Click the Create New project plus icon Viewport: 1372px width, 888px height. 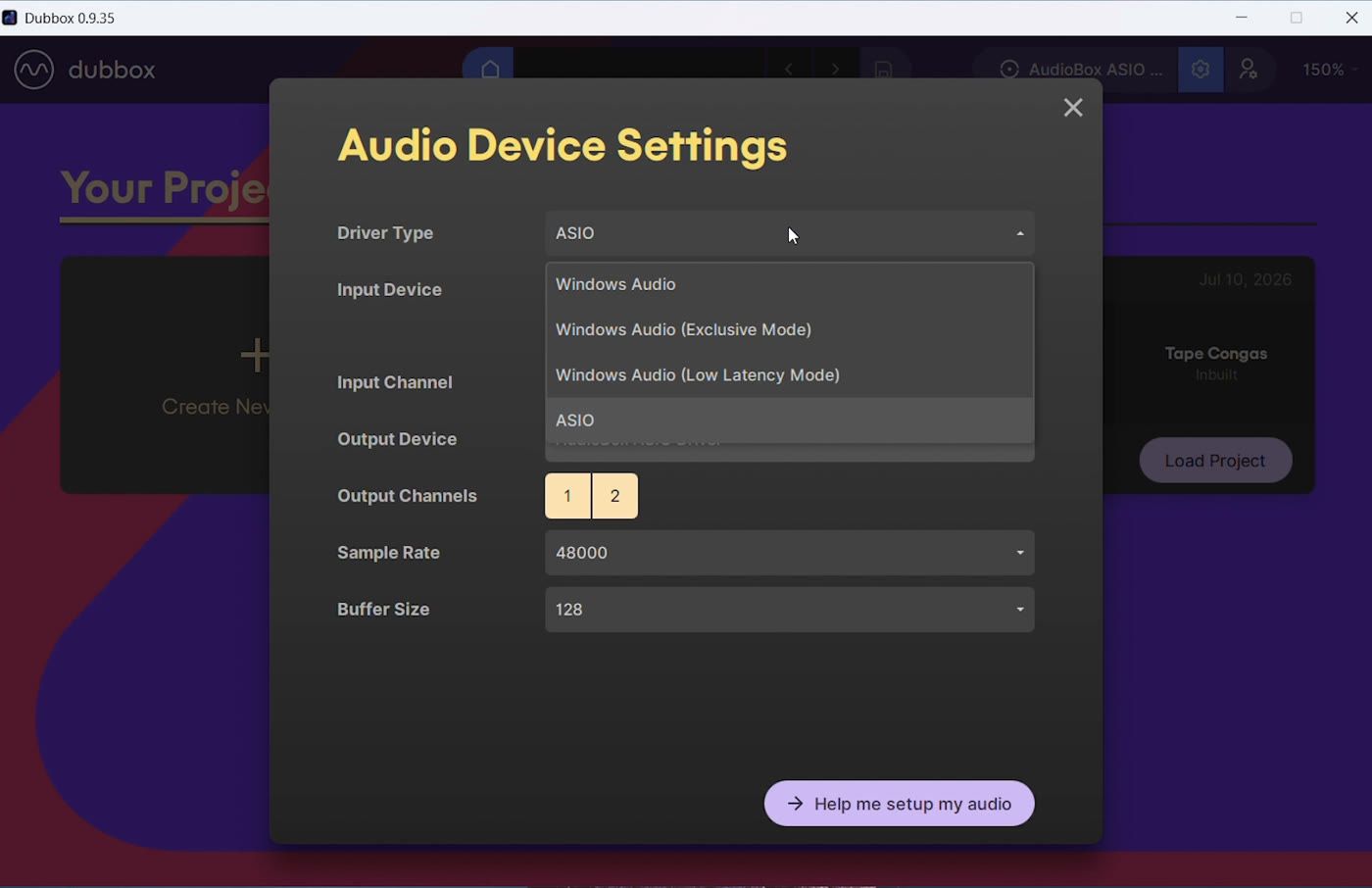point(256,355)
